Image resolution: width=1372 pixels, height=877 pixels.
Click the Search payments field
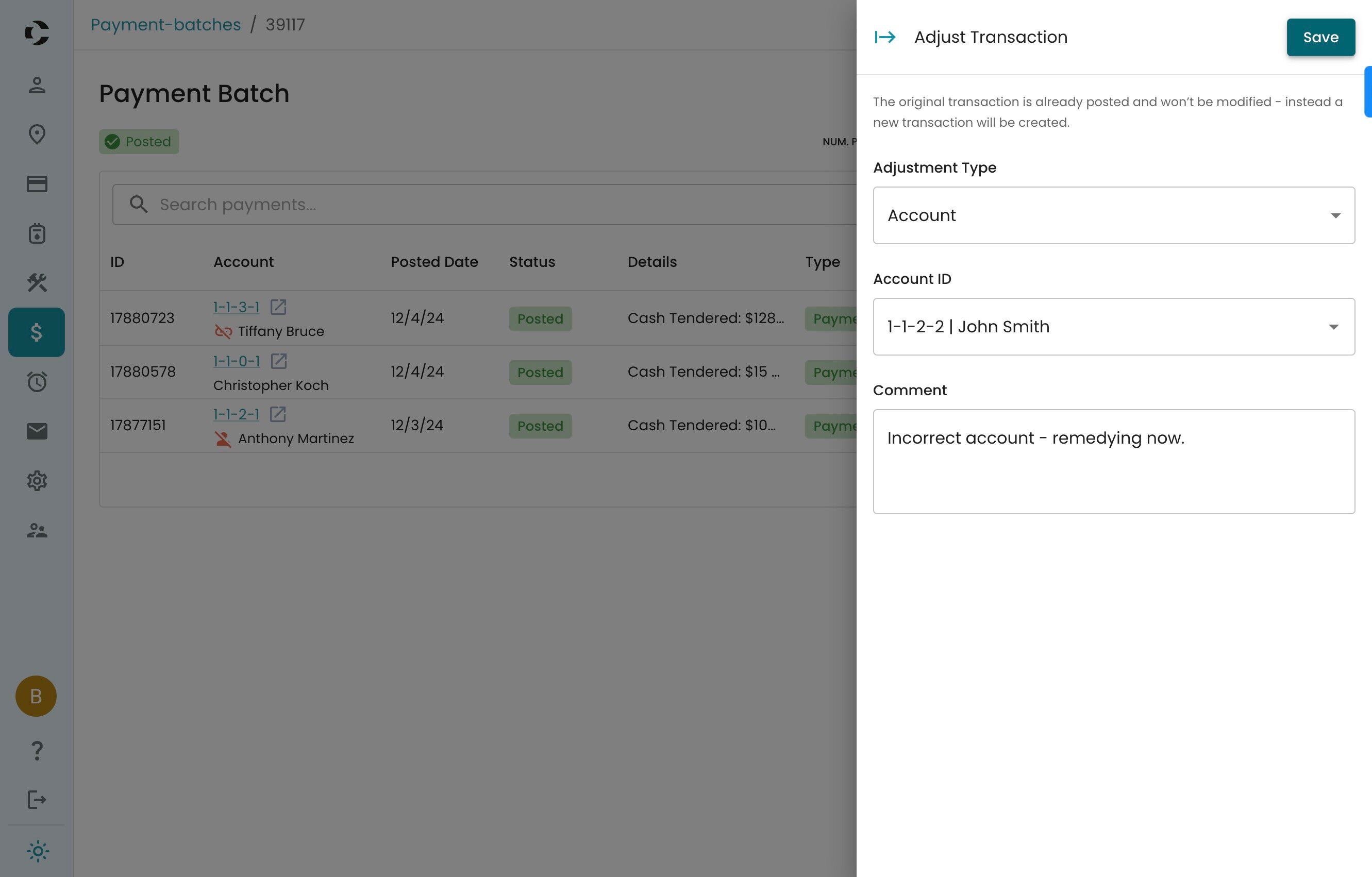484,205
